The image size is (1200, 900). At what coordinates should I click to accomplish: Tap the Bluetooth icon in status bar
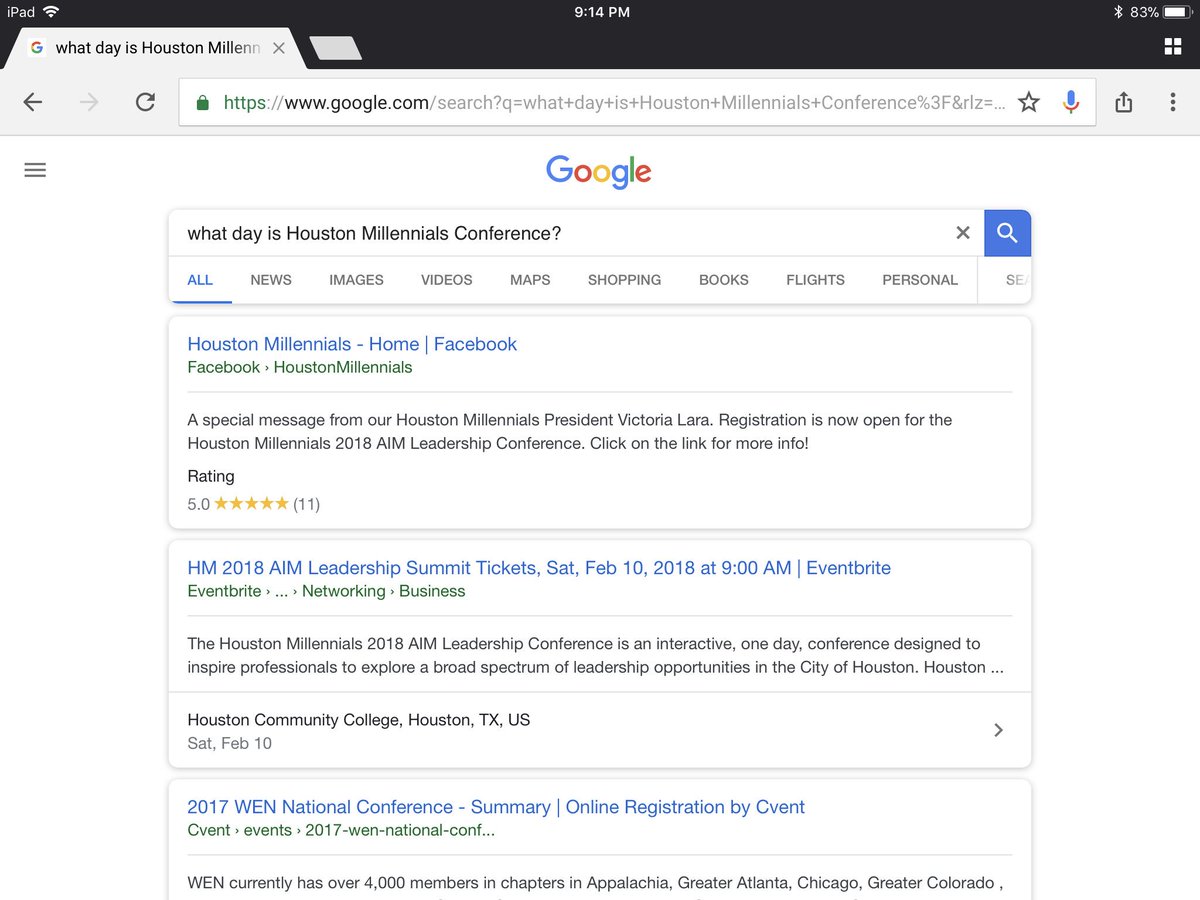click(1119, 12)
